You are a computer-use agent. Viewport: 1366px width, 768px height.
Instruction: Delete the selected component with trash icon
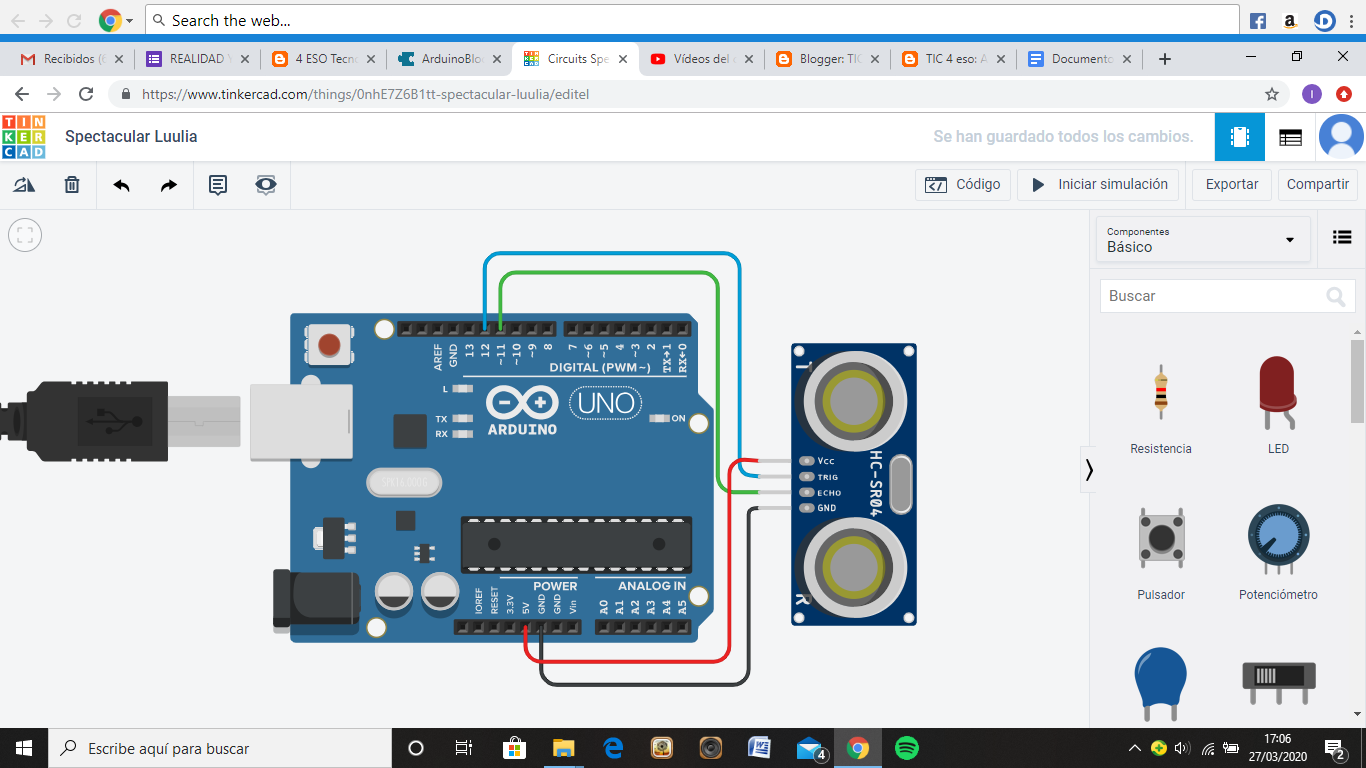tap(72, 185)
